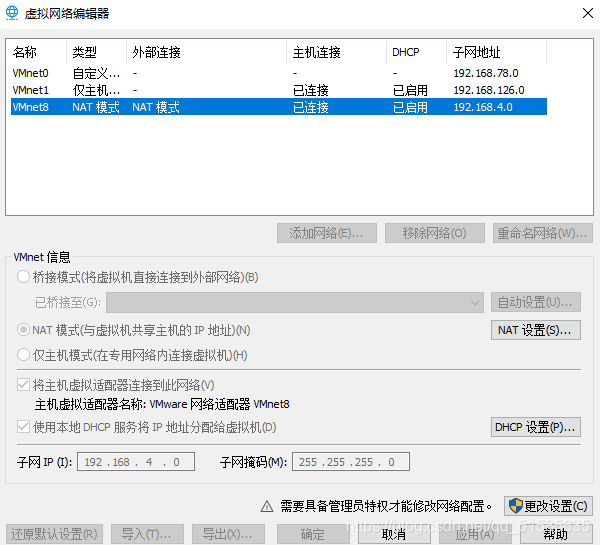Screen dimensions: 600x545
Task: Click 已启用 DHCP cell in VMnet1 row
Action: click(410, 90)
